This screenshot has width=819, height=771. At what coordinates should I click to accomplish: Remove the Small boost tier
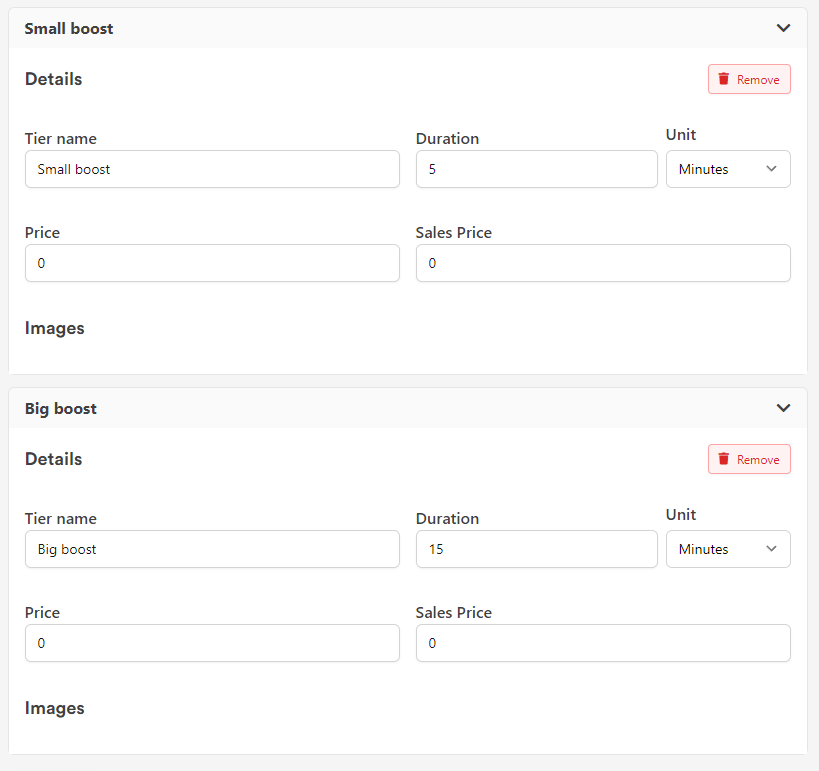click(x=749, y=79)
